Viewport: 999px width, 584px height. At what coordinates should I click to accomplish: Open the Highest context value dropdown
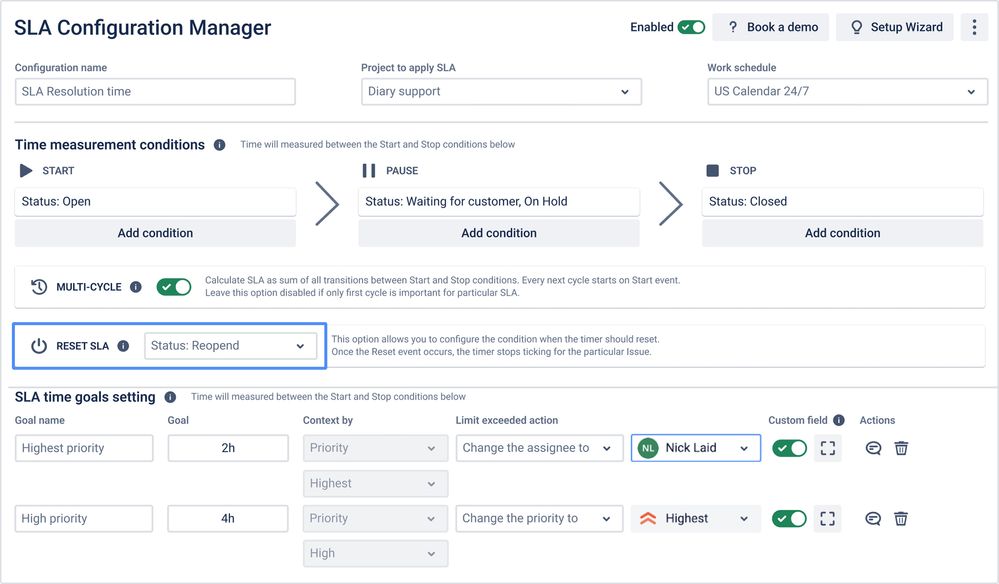click(375, 483)
